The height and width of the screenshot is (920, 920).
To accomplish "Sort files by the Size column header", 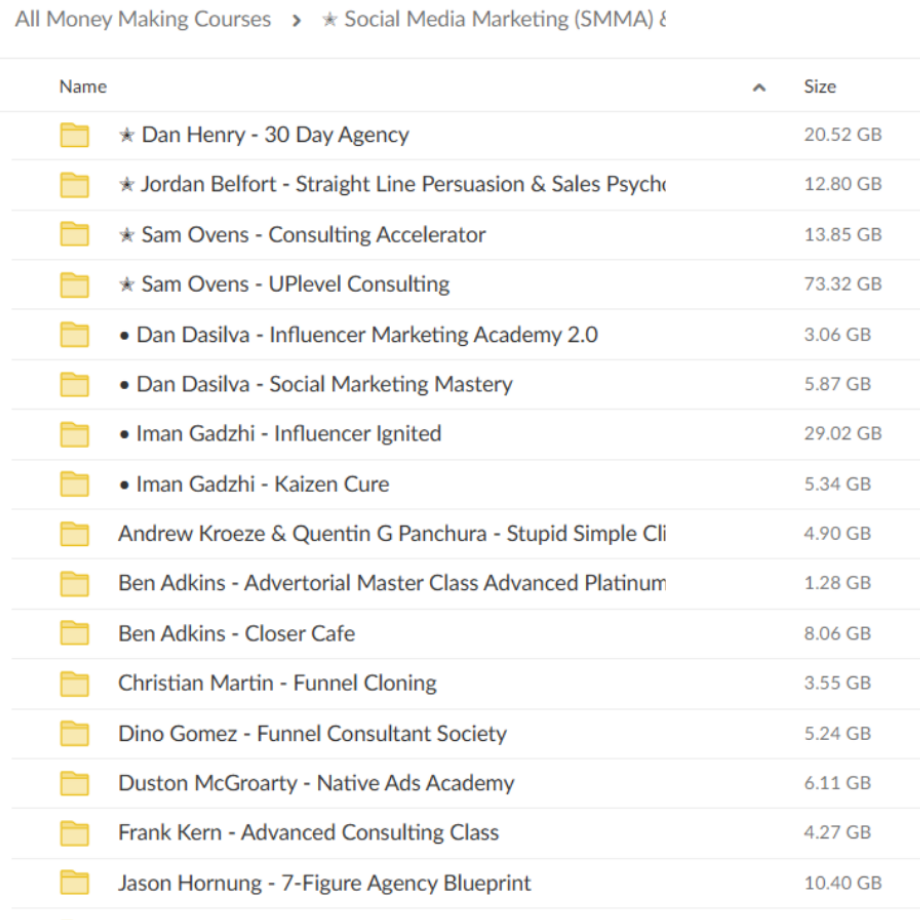I will [x=819, y=87].
